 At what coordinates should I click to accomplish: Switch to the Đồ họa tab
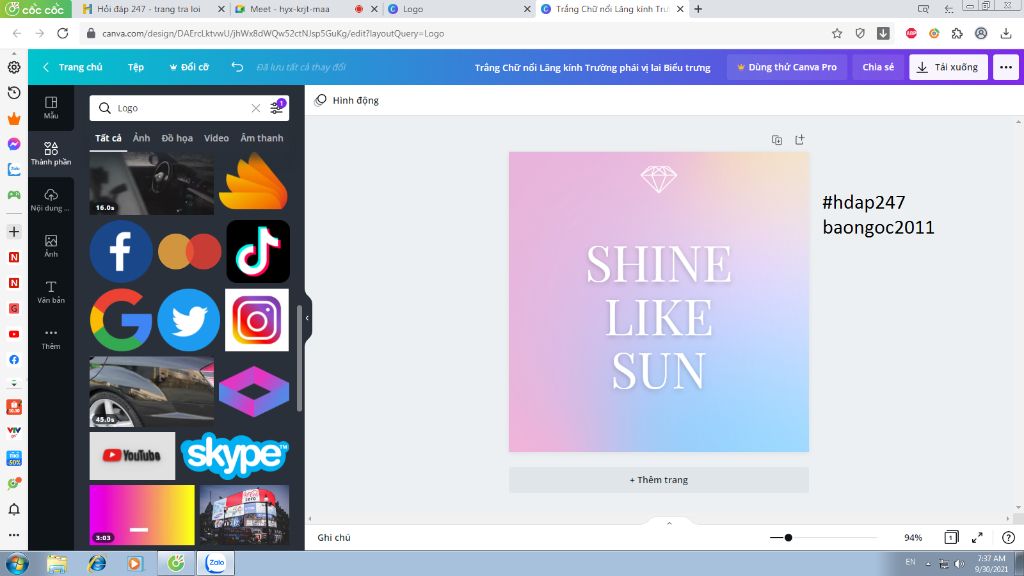coord(177,138)
